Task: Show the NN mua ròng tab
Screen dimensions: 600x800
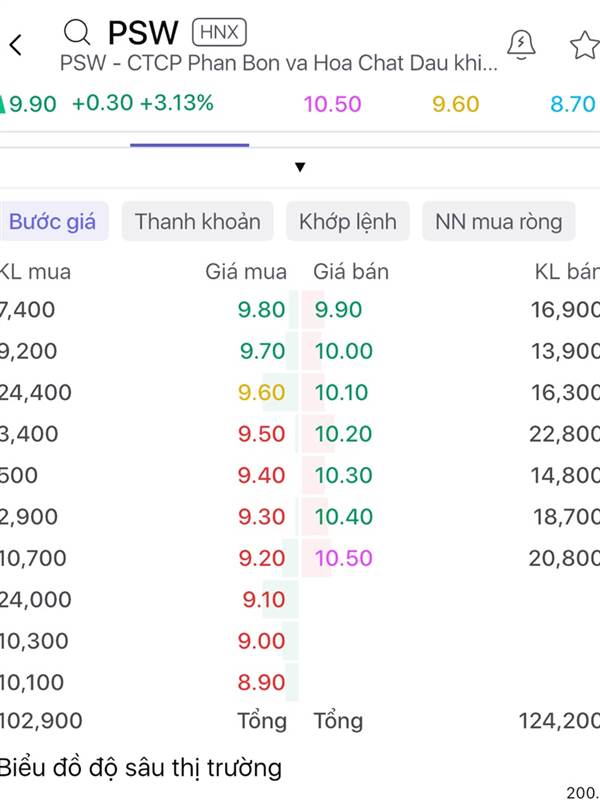Action: (x=498, y=221)
